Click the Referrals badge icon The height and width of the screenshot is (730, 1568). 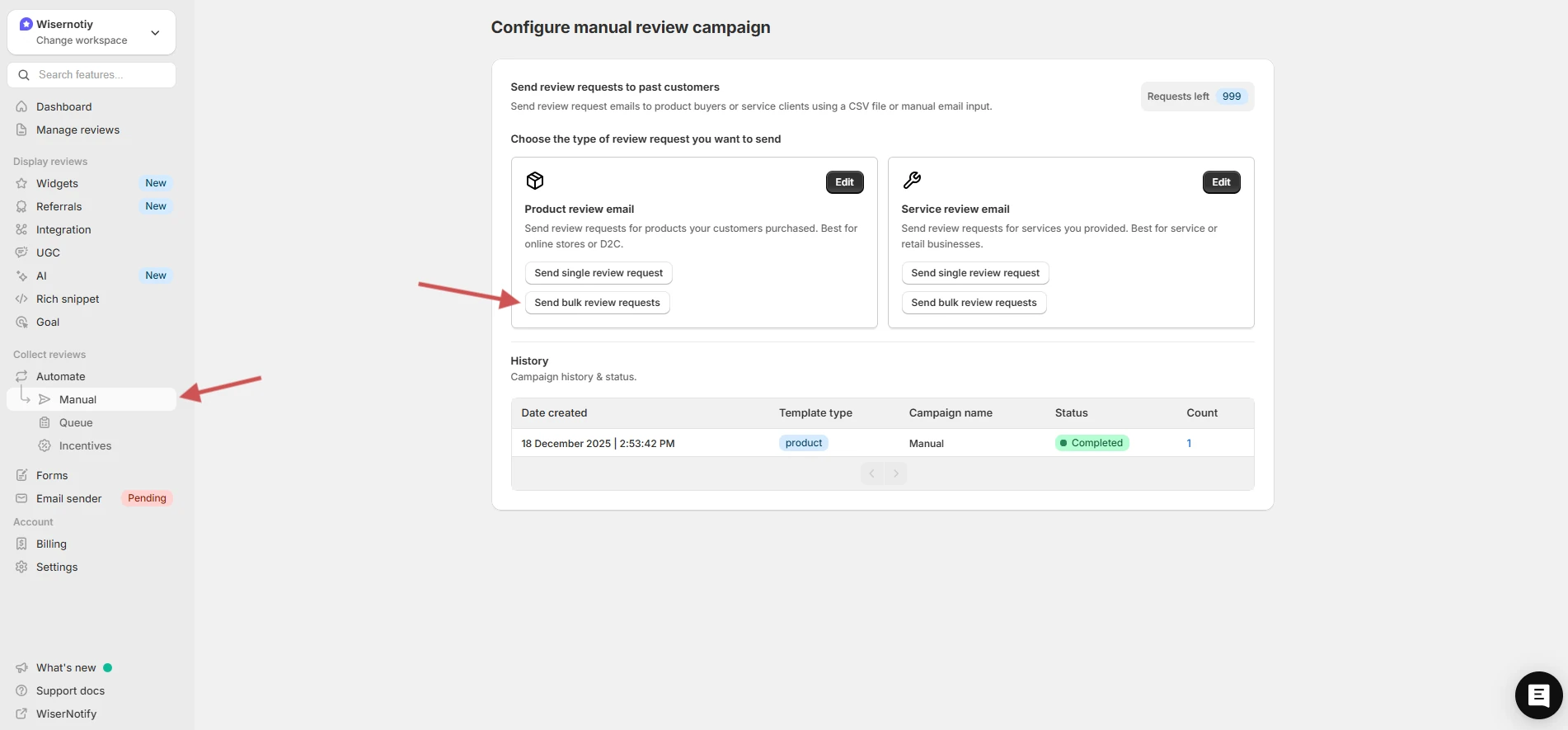tap(21, 206)
